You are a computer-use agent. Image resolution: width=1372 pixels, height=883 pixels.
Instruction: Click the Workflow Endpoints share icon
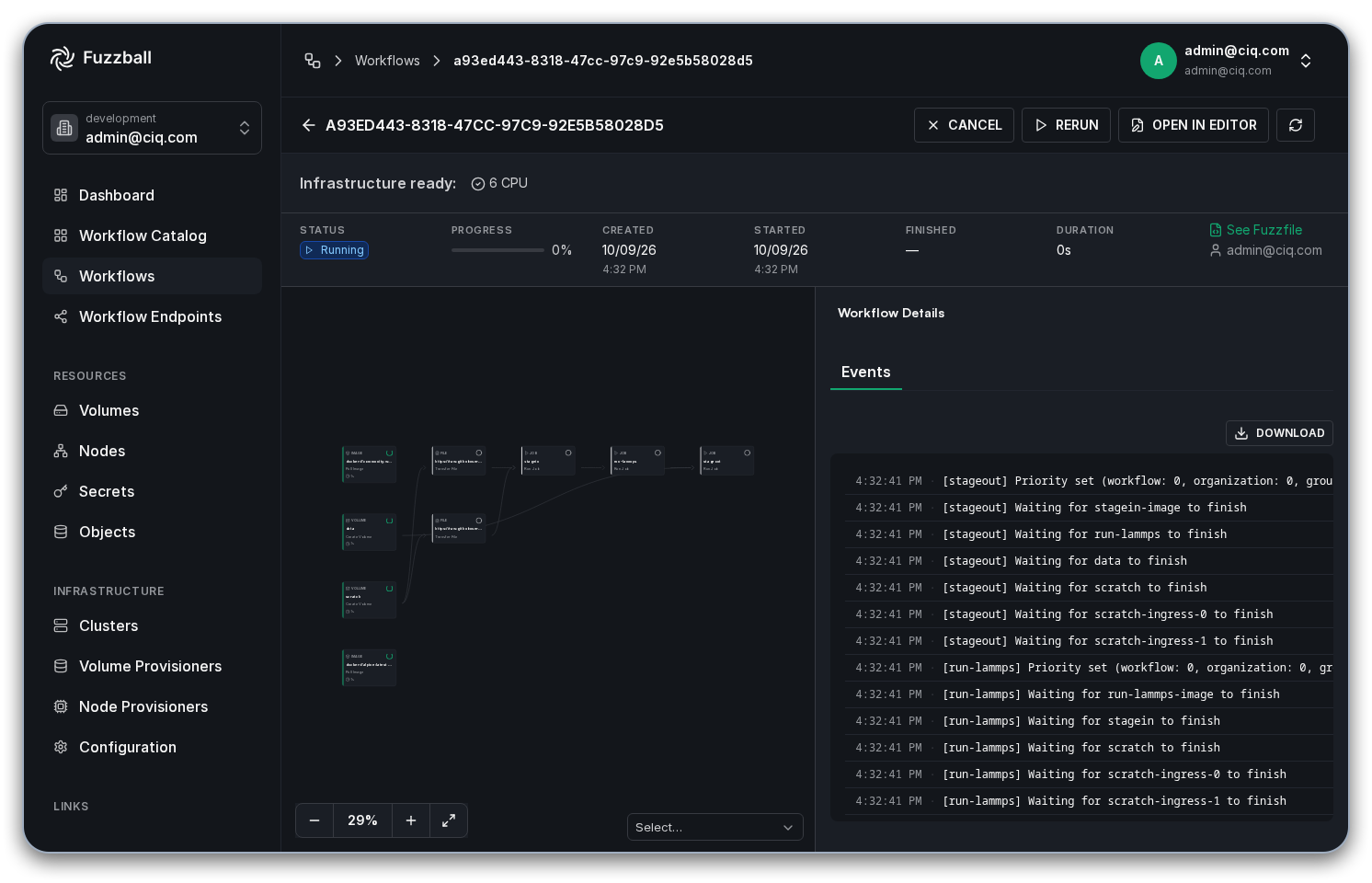click(61, 316)
